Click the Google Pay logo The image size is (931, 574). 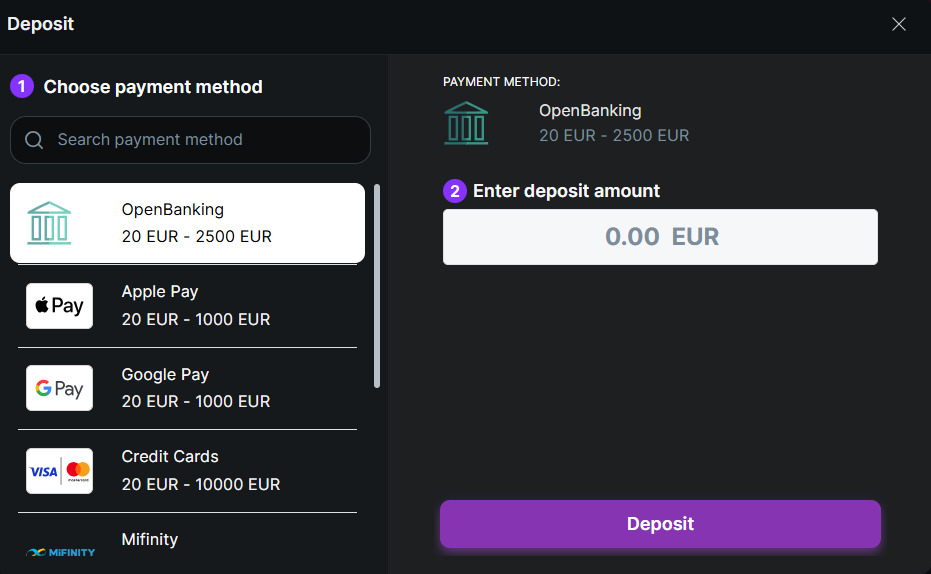(x=59, y=388)
